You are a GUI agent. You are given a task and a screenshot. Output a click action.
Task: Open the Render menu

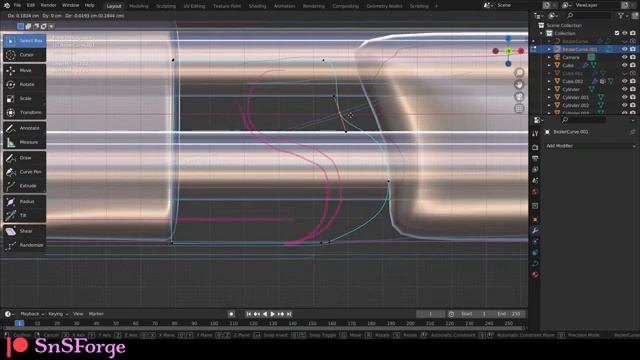click(48, 5)
